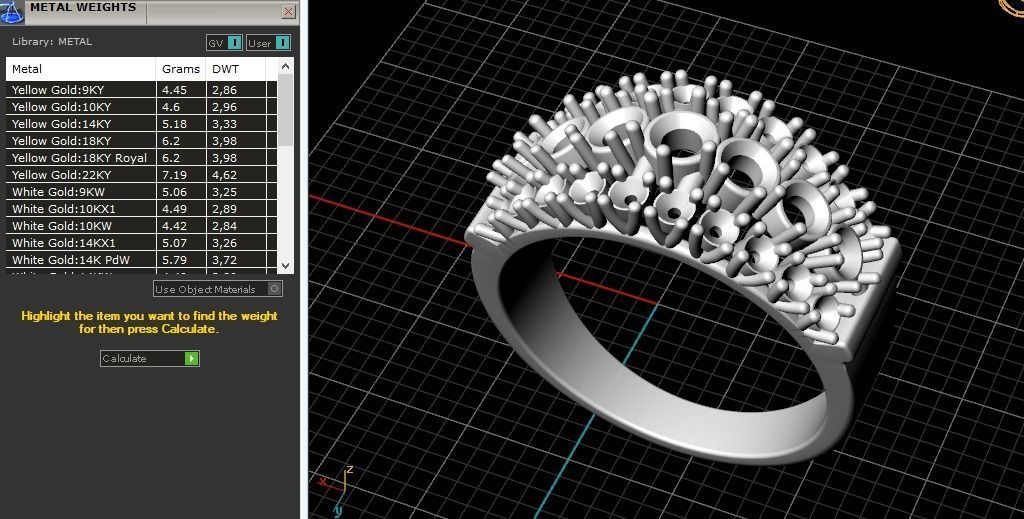Image resolution: width=1024 pixels, height=519 pixels.
Task: Click the 4,62 DWT value
Action: click(x=225, y=175)
